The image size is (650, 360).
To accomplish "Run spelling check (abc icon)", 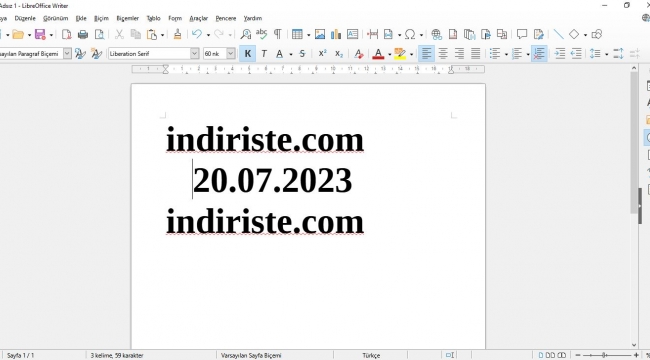I will click(262, 34).
